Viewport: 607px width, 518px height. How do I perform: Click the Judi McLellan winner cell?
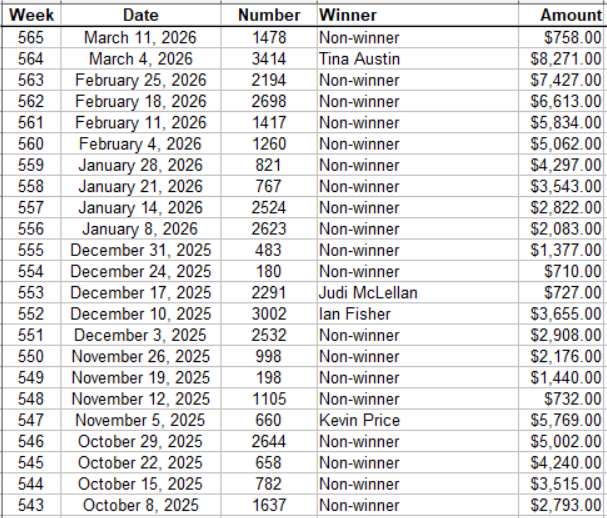pos(367,293)
